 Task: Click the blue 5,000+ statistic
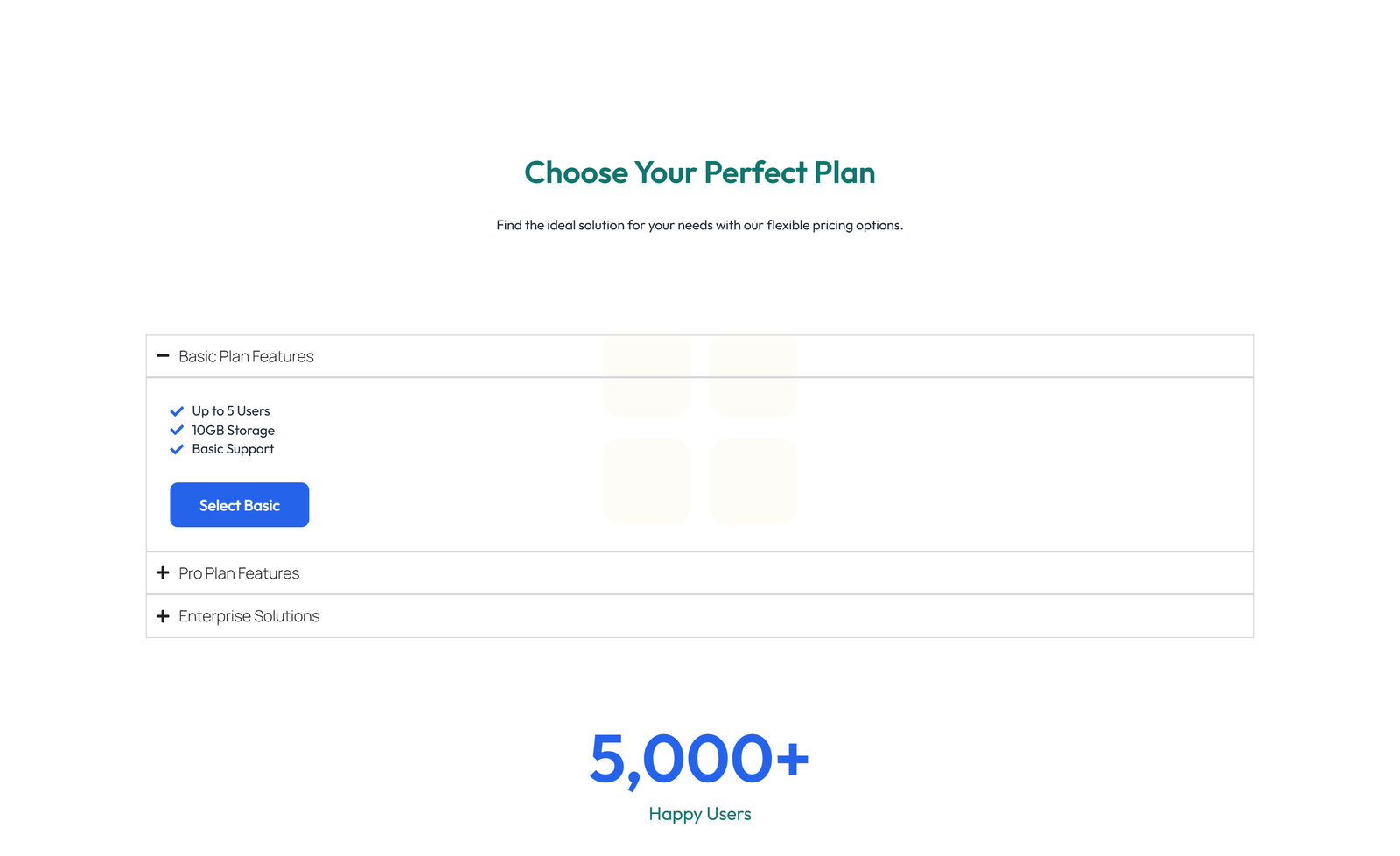(x=699, y=758)
